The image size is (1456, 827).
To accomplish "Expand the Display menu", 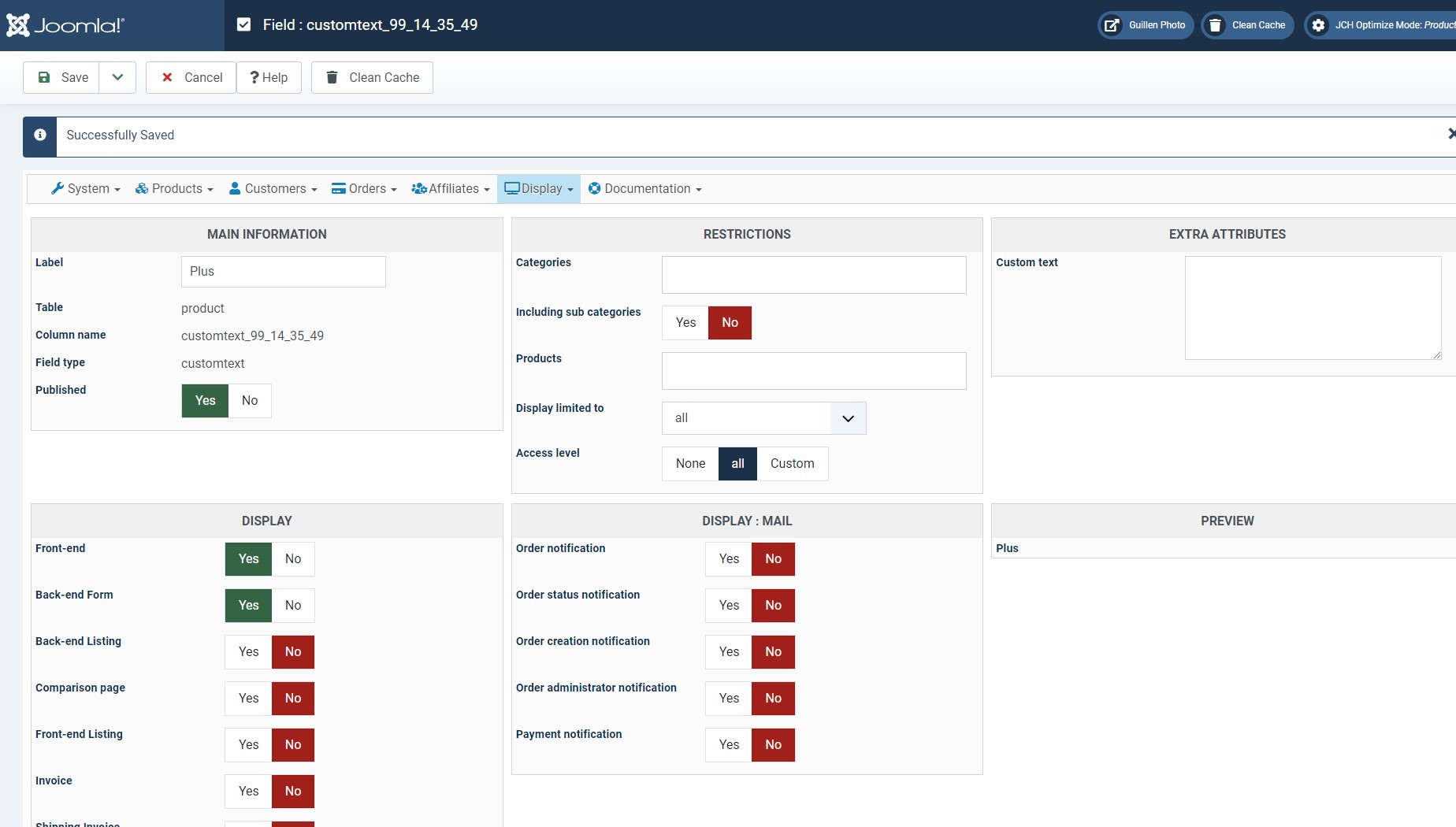I will 539,189.
